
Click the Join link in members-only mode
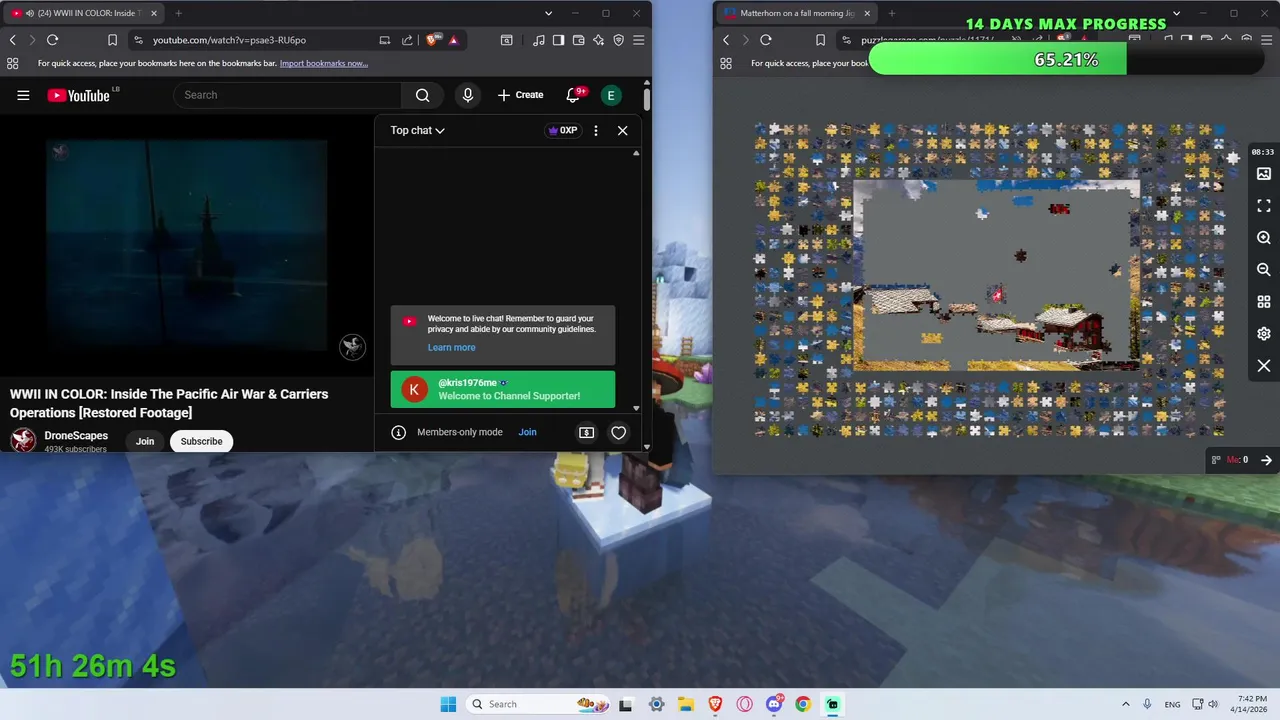coord(527,432)
